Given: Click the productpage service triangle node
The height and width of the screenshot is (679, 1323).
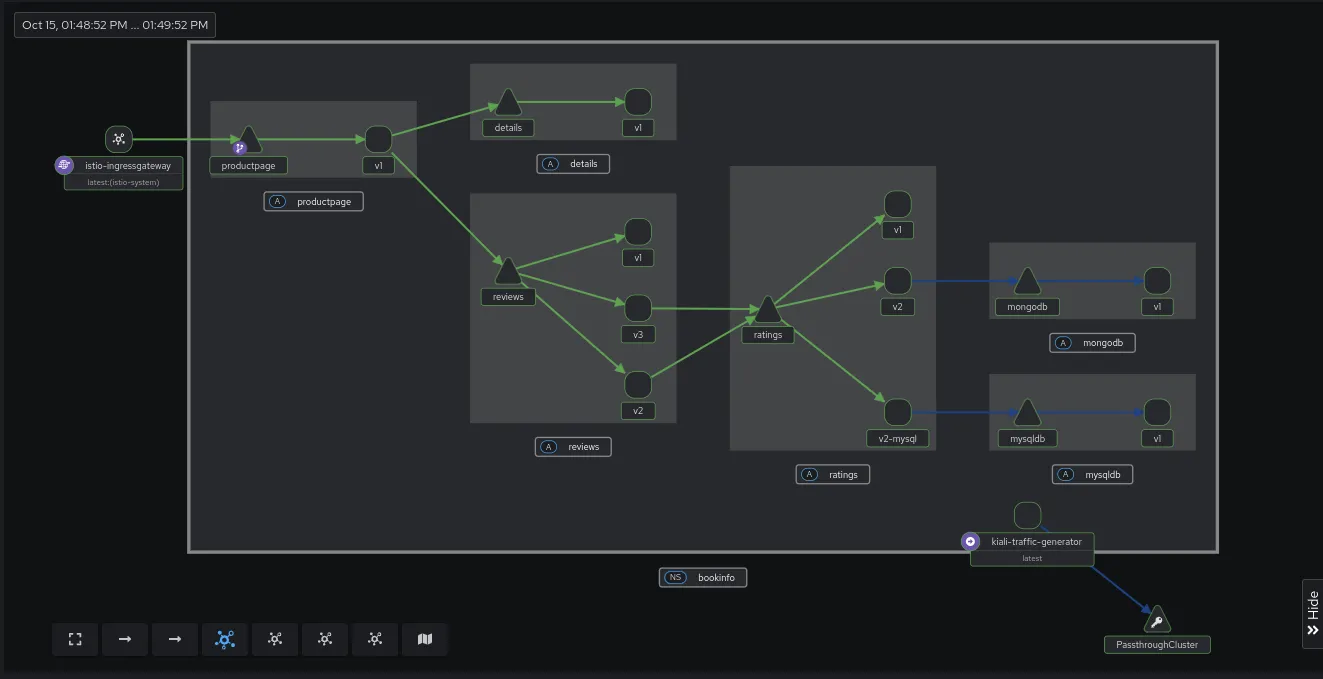Looking at the screenshot, I should [248, 141].
